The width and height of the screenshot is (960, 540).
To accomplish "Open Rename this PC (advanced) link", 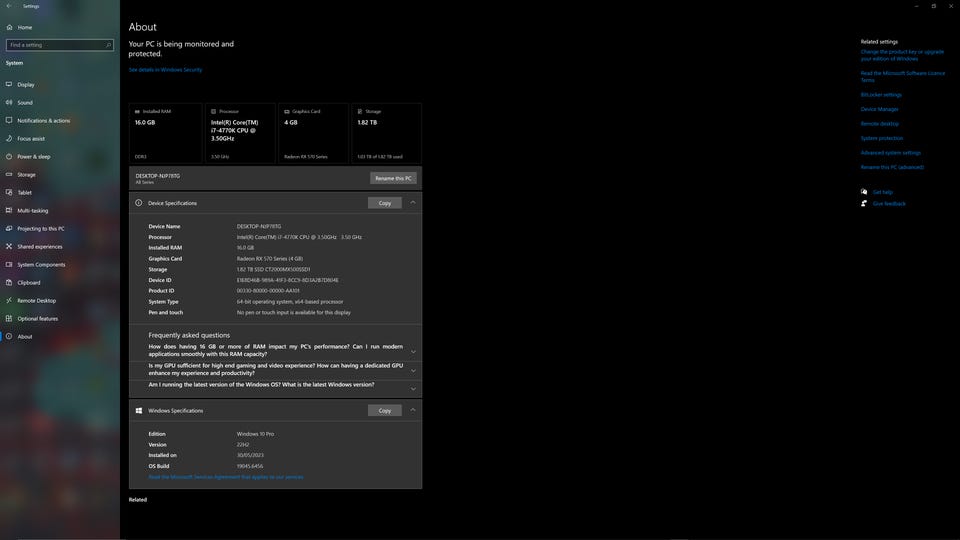I will 892,167.
